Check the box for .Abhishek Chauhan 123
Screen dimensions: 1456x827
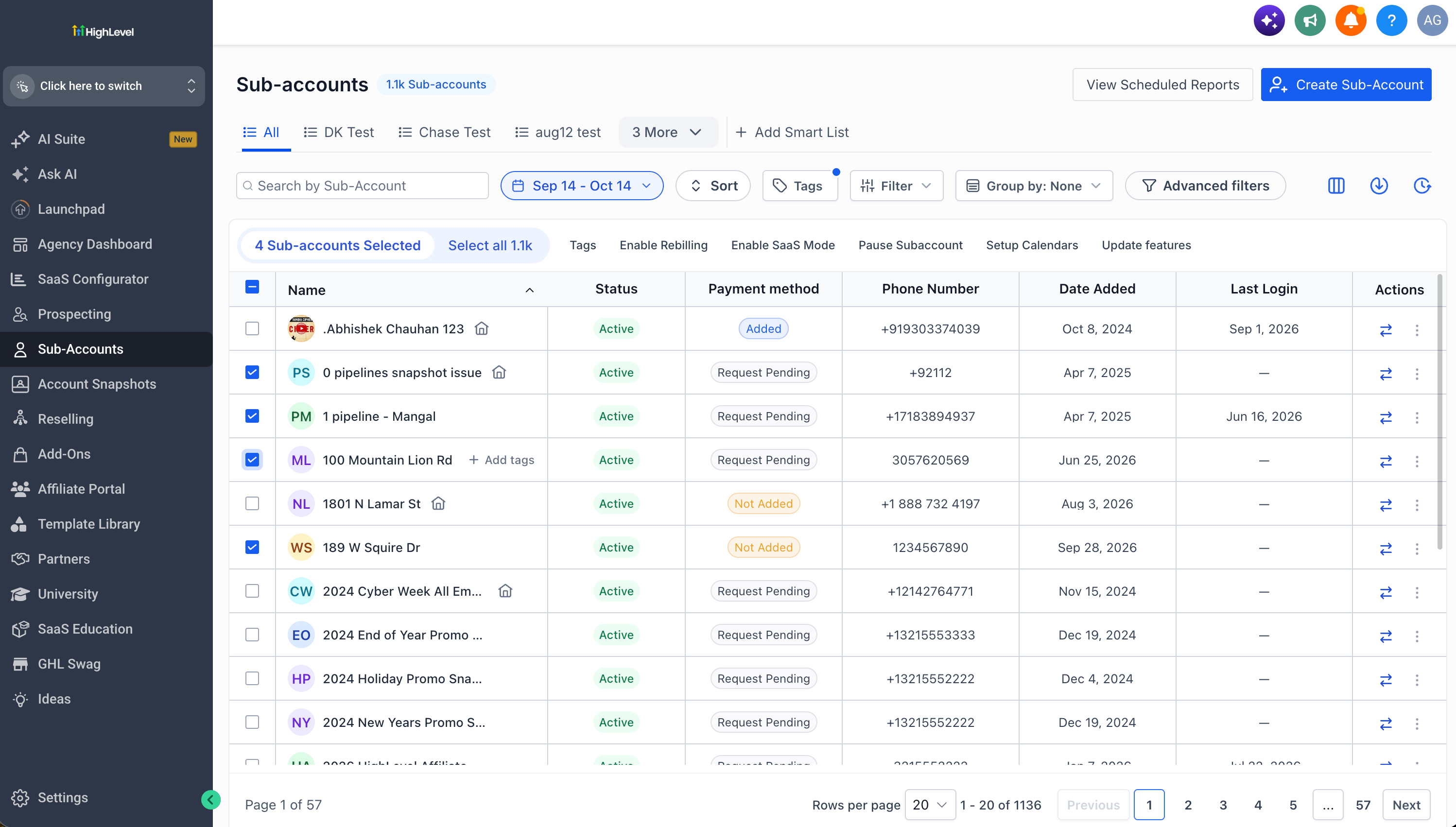[252, 329]
